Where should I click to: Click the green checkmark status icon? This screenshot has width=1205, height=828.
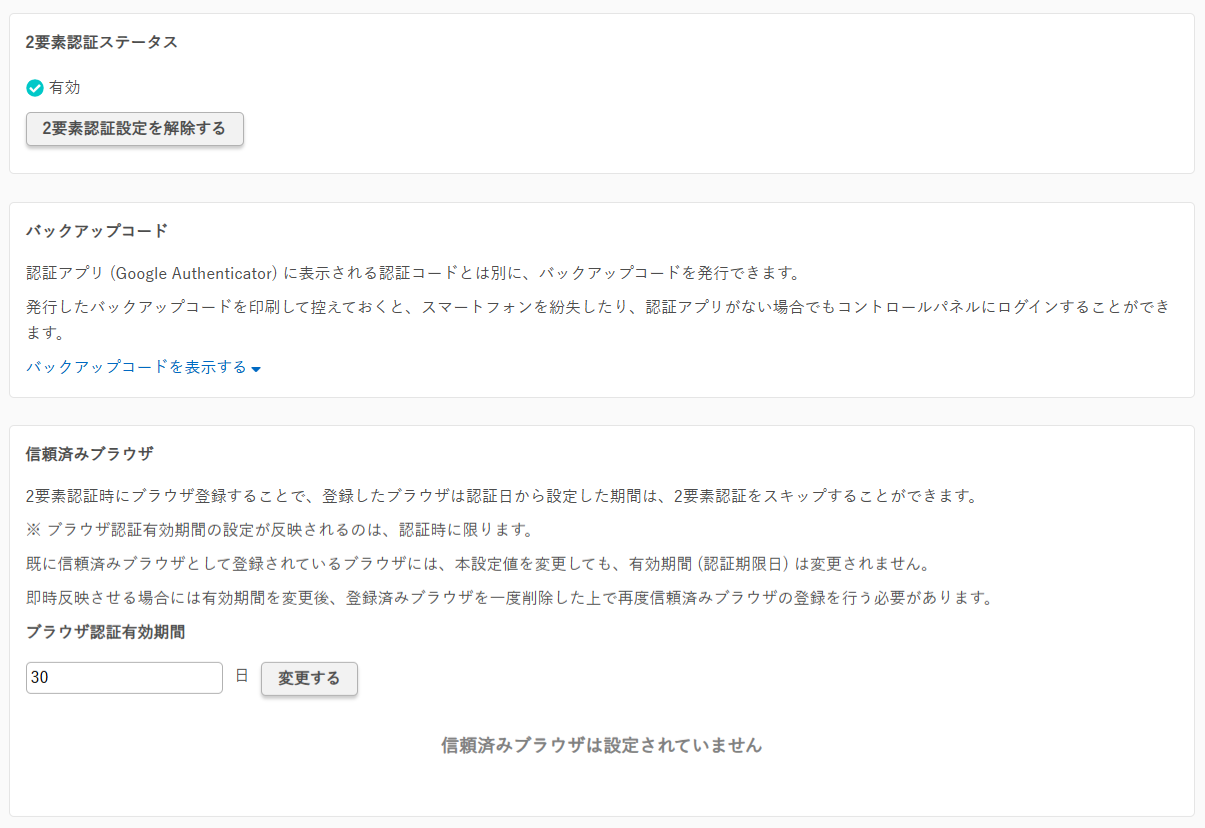pyautogui.click(x=35, y=88)
